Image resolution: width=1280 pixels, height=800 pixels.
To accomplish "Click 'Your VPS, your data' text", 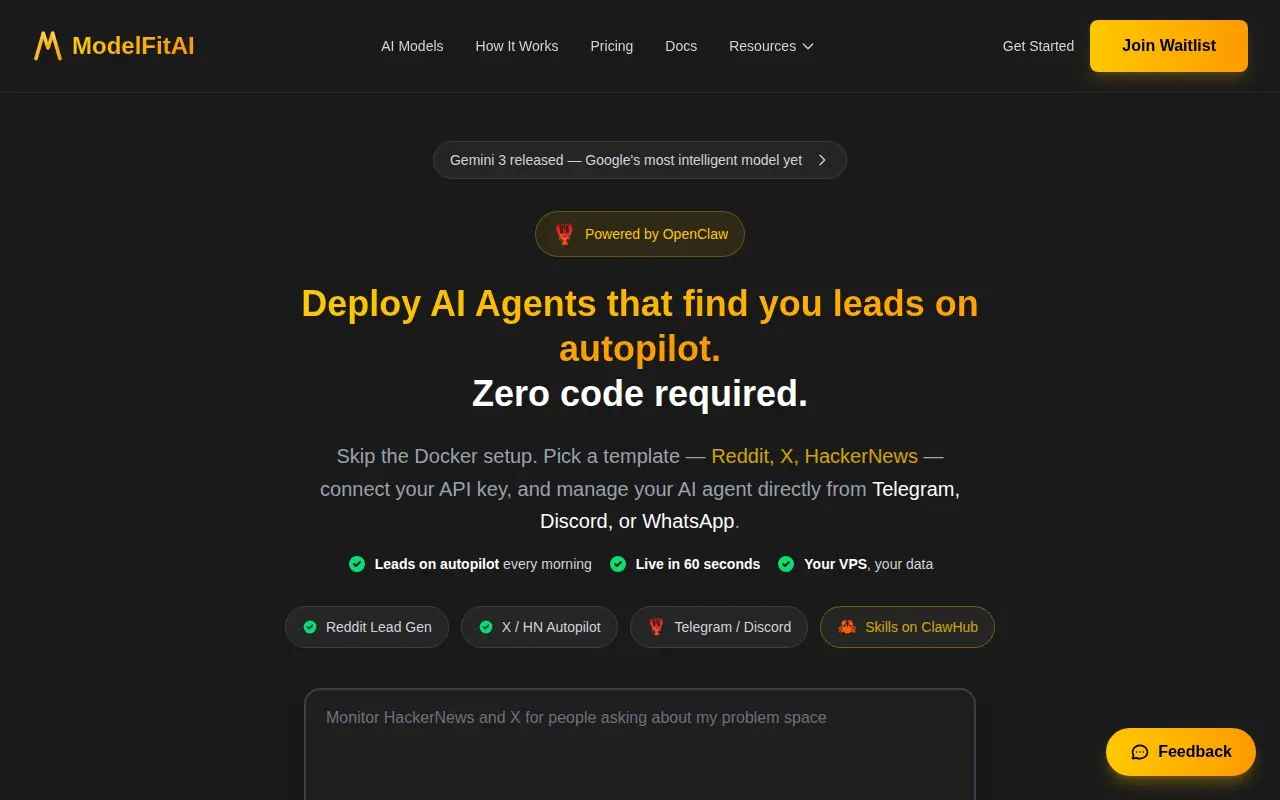I will click(x=869, y=564).
